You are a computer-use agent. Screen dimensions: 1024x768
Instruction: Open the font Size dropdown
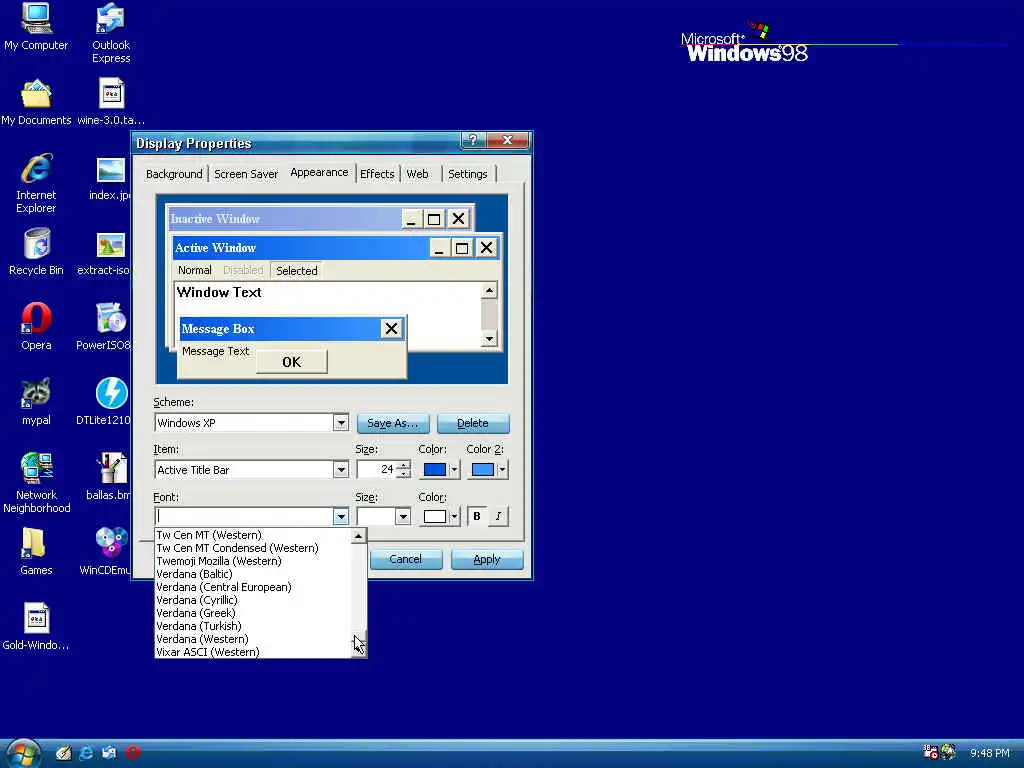pos(403,517)
